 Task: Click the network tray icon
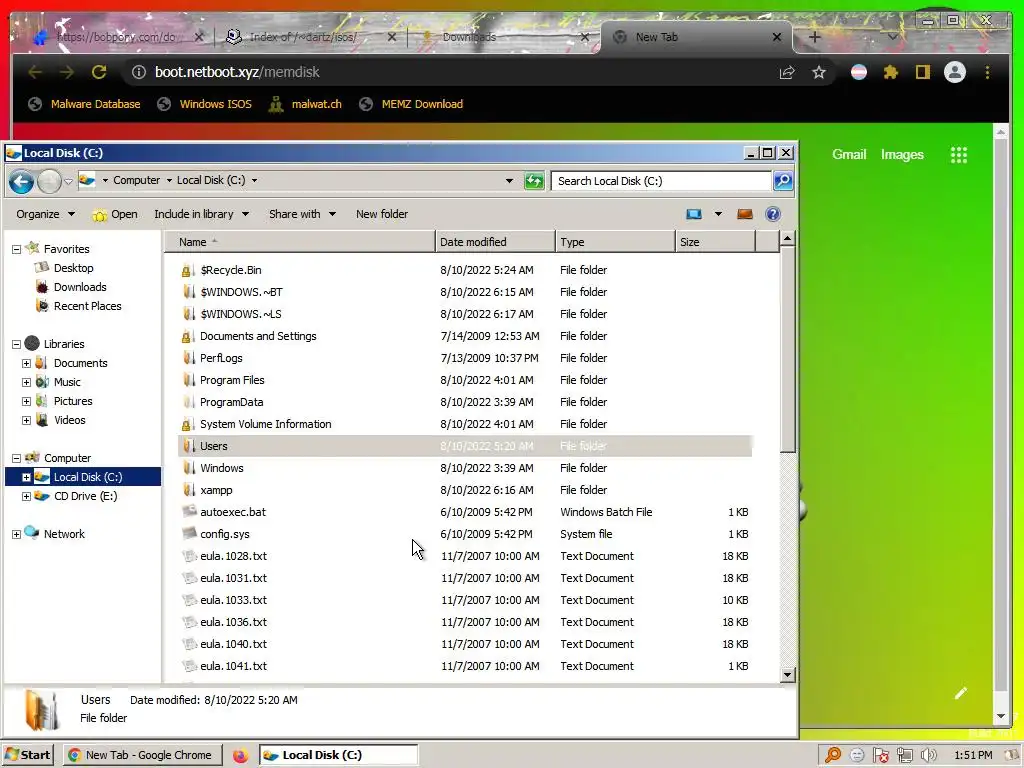click(904, 755)
